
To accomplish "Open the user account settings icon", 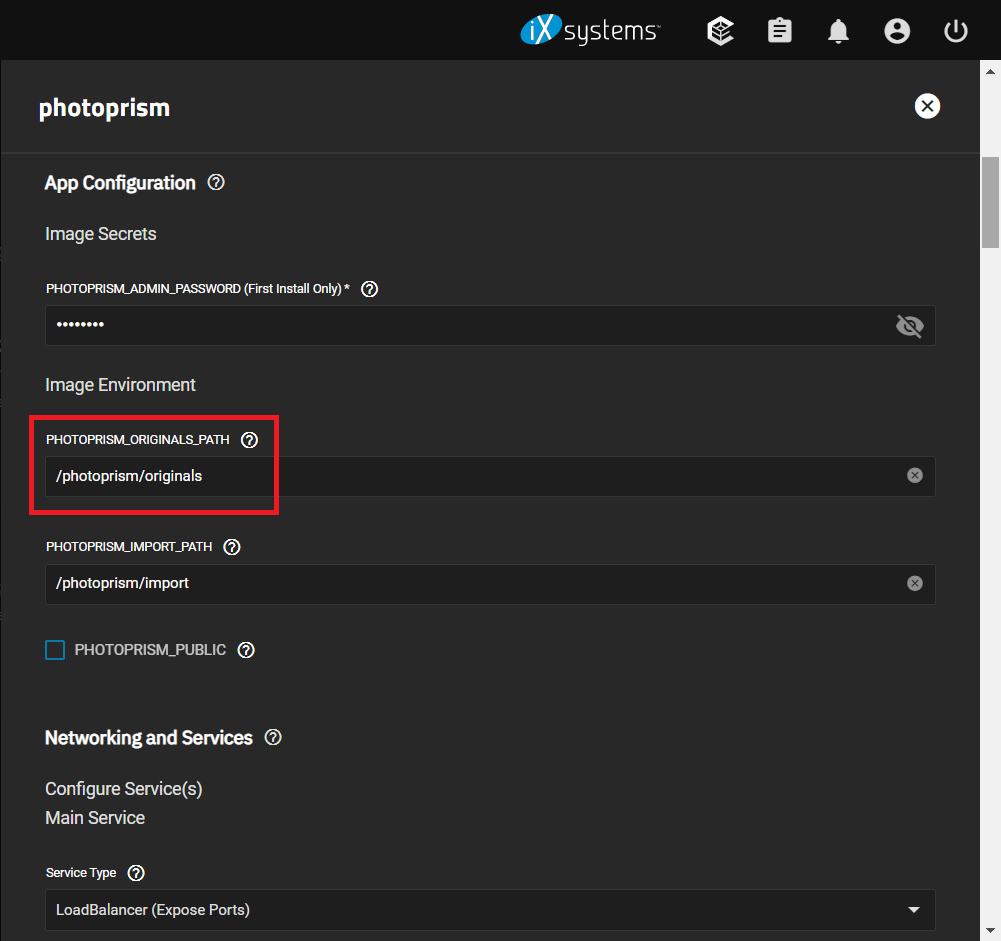I will 897,31.
